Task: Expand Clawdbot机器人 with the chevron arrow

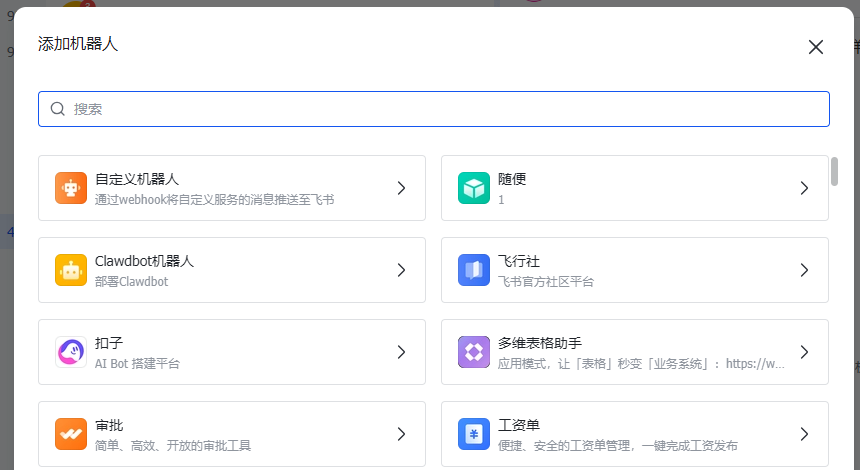Action: pos(401,270)
